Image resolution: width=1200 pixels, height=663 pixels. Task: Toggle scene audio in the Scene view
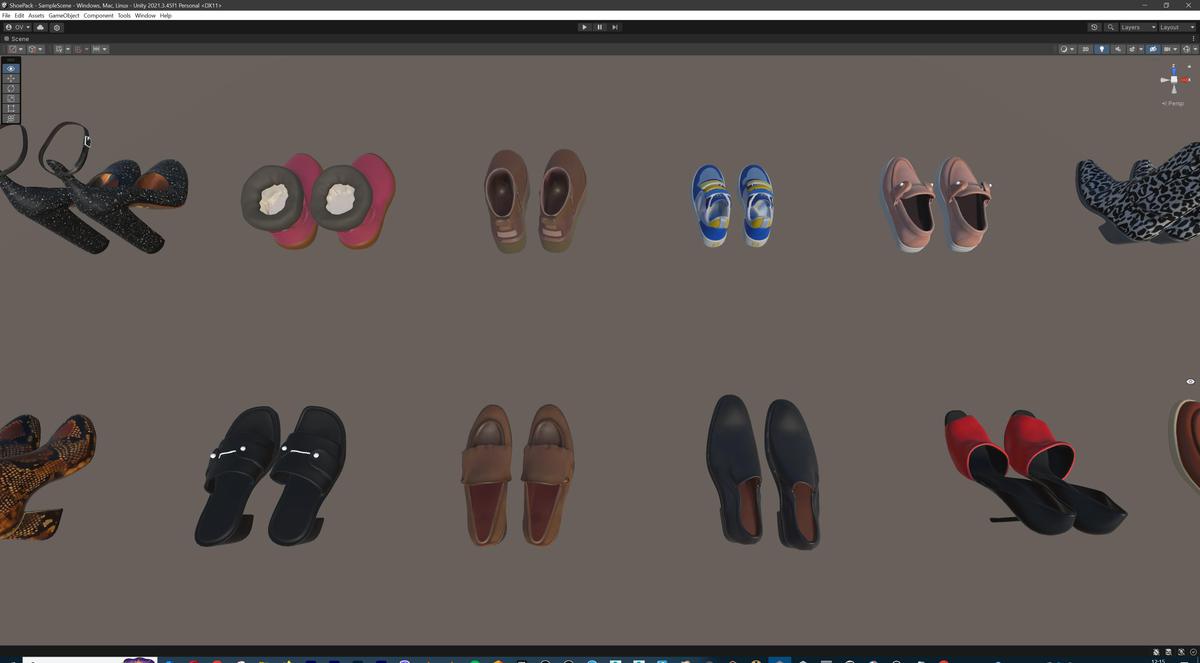click(1120, 48)
